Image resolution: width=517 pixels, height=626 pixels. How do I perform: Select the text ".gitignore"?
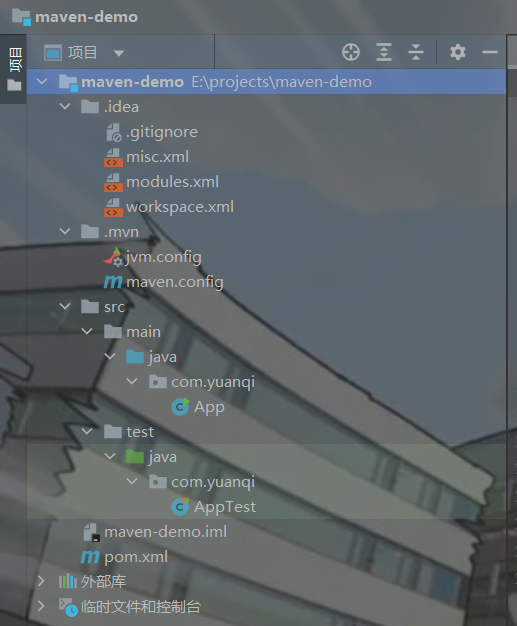[162, 132]
